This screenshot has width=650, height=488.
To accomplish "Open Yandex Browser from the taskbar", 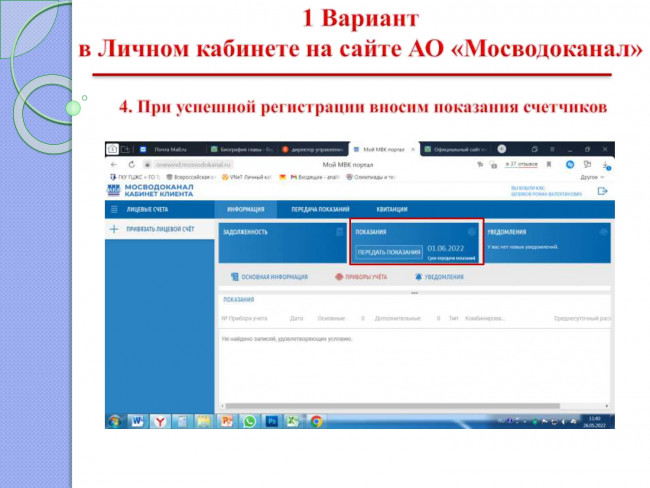I will tap(160, 421).
